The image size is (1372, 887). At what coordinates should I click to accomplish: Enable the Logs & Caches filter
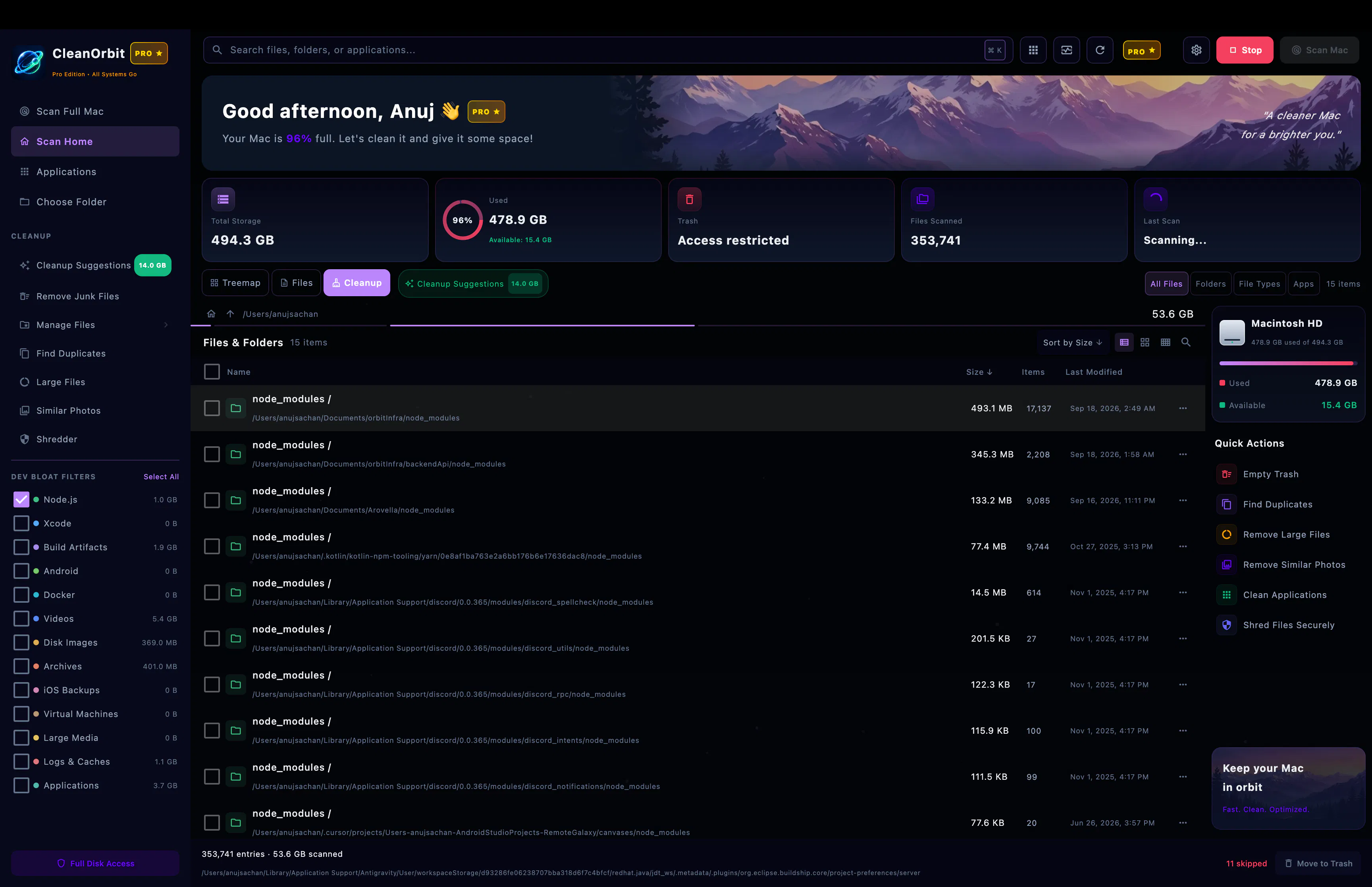[21, 762]
